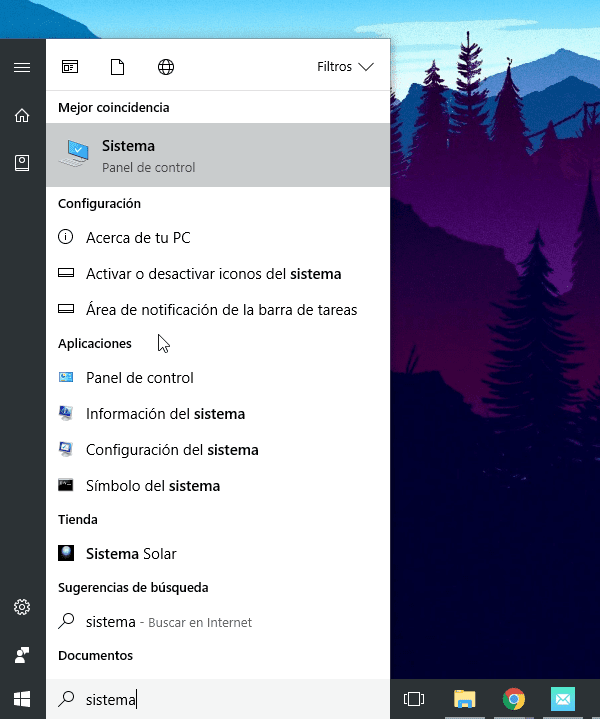Filter results by Web globe icon

pyautogui.click(x=166, y=67)
